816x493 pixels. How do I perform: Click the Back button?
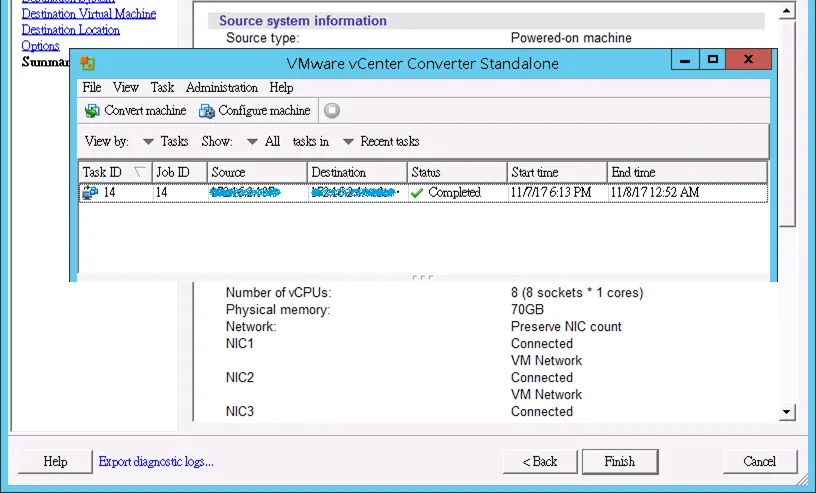(x=540, y=462)
